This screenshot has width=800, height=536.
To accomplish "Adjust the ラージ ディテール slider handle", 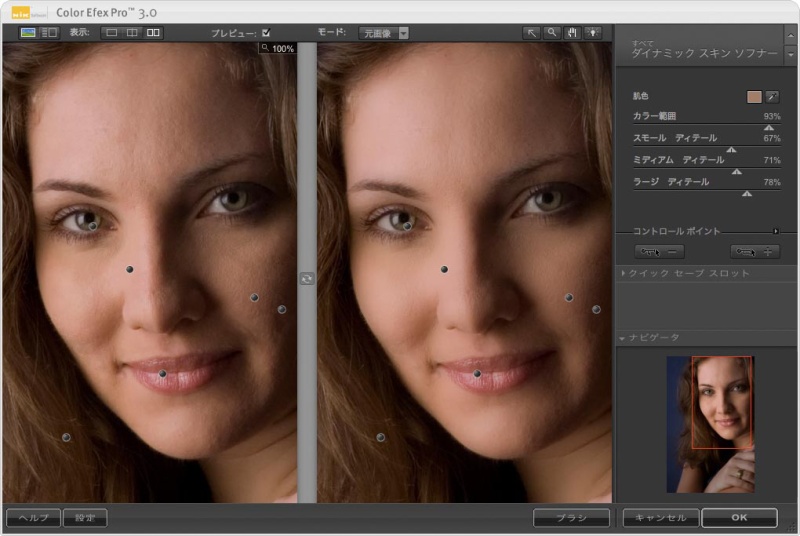I will (747, 193).
